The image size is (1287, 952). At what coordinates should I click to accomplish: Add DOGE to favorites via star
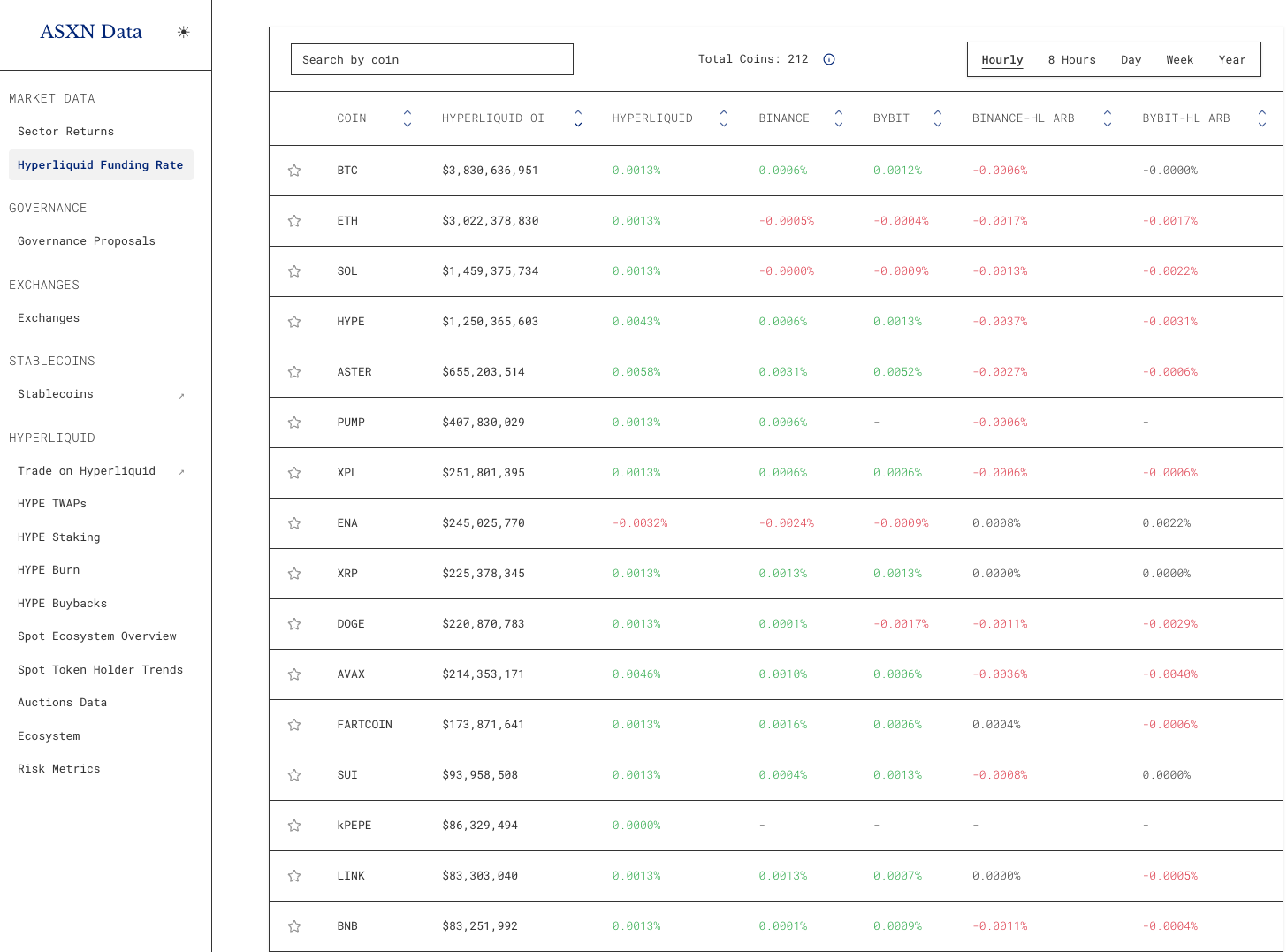coord(294,624)
